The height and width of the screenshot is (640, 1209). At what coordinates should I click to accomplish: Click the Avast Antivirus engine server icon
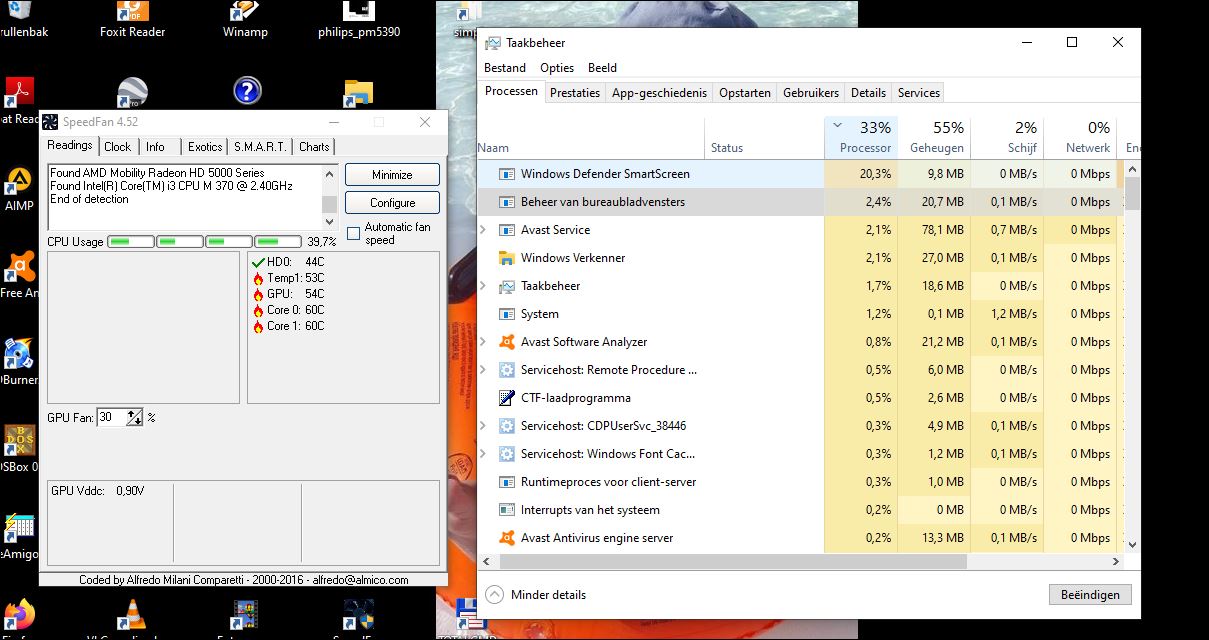coord(506,538)
